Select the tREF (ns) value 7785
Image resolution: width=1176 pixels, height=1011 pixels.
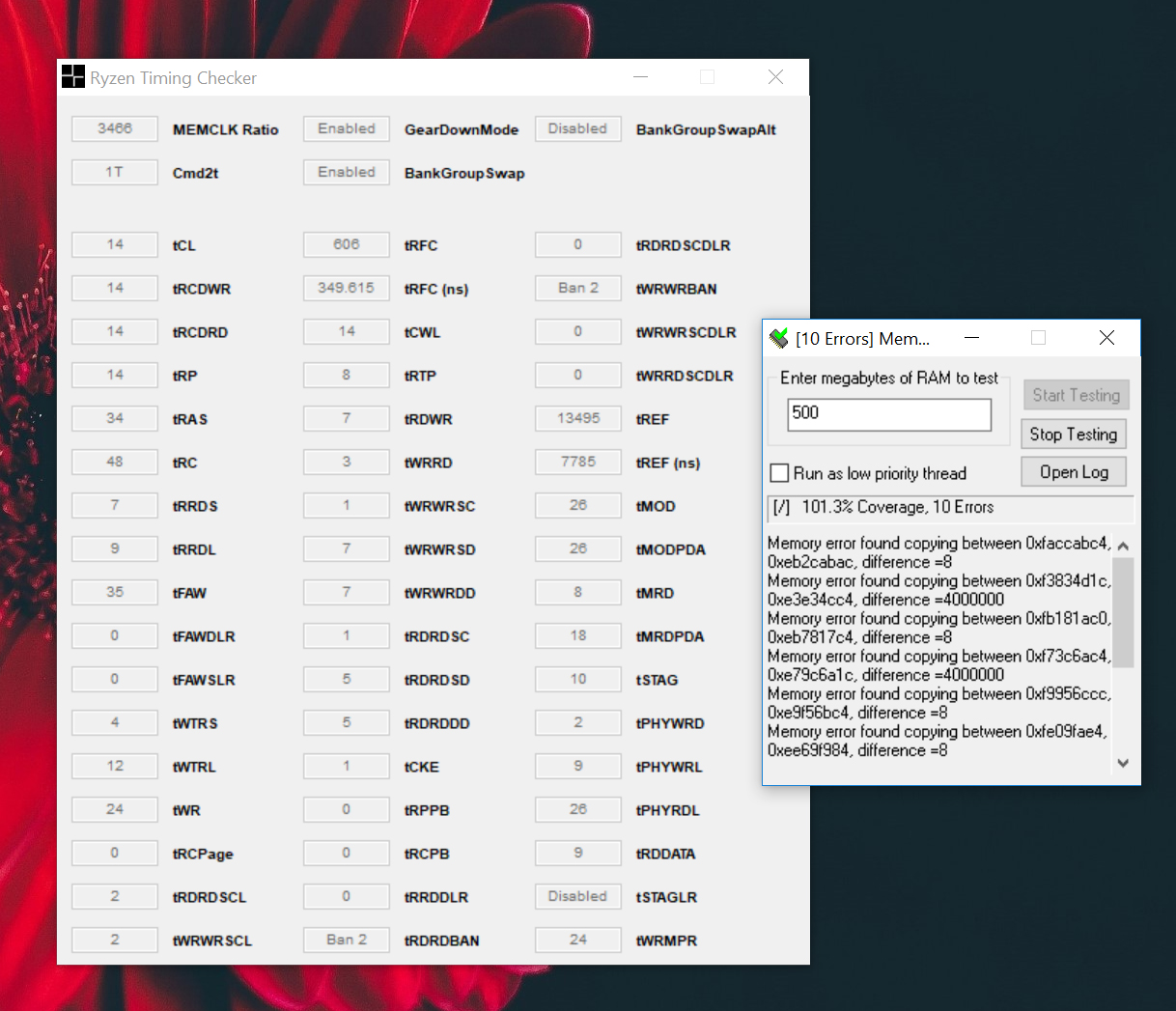pyautogui.click(x=578, y=462)
